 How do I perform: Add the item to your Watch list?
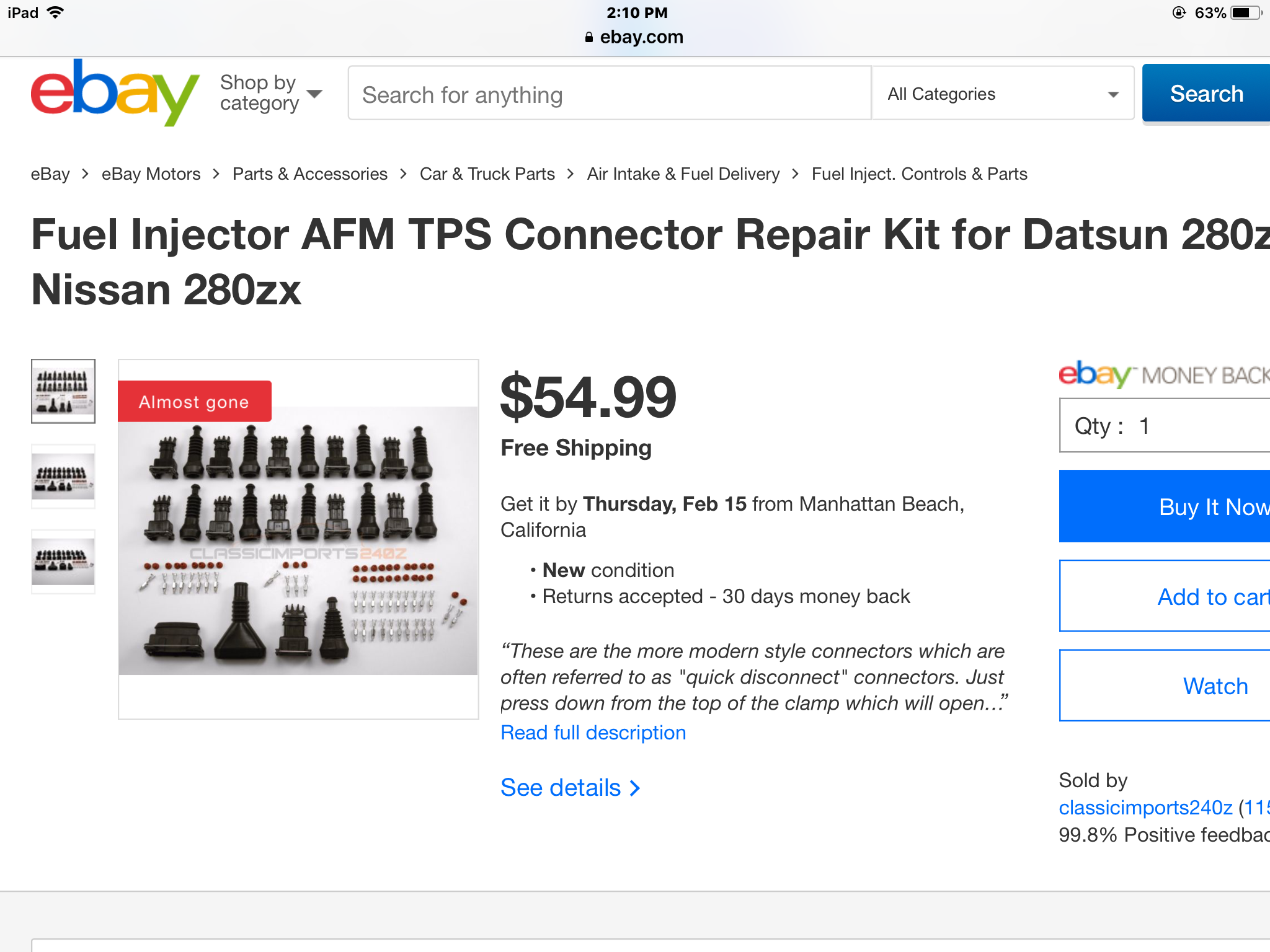(x=1165, y=685)
